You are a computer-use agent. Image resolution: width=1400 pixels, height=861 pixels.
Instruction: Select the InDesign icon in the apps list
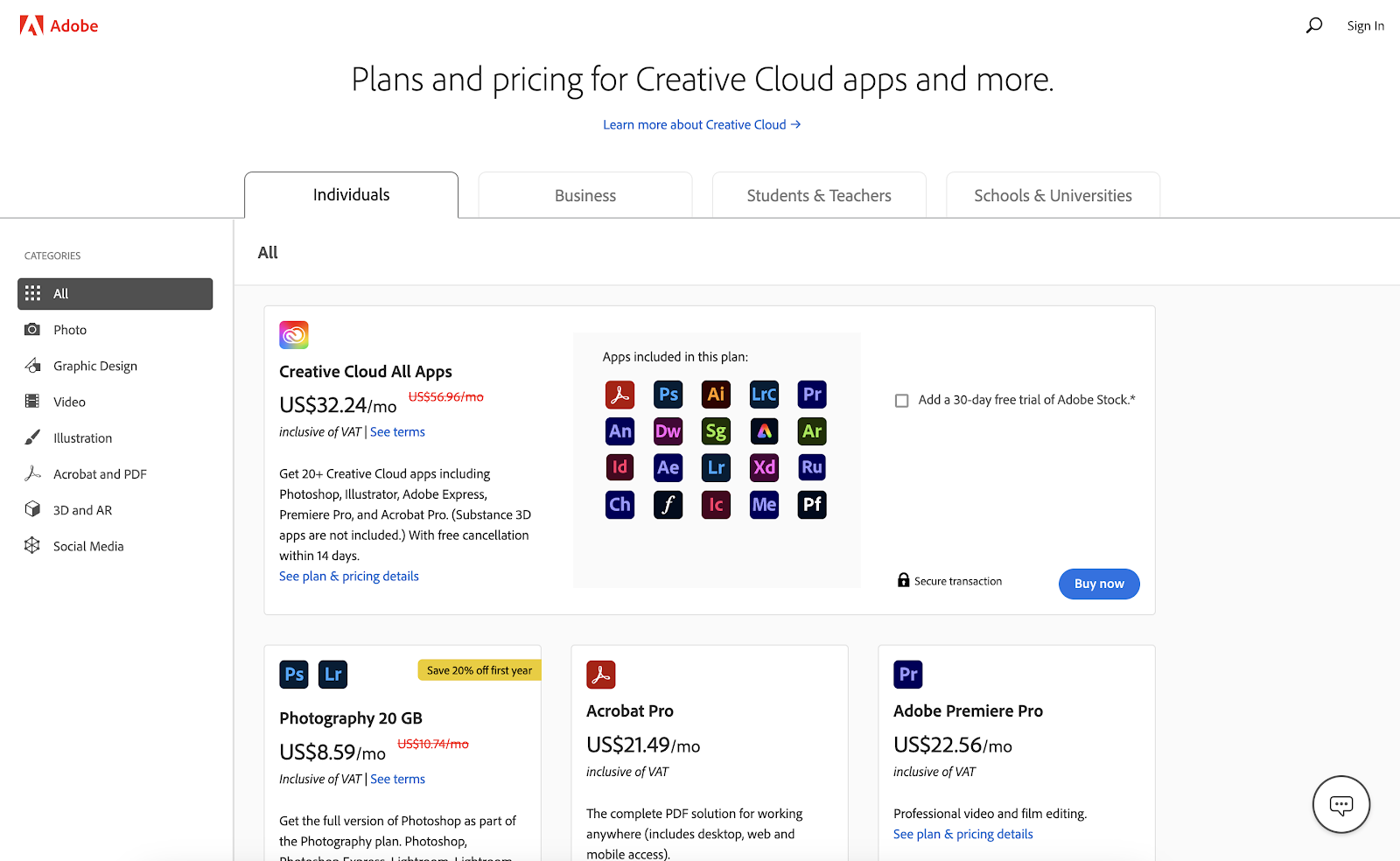pyautogui.click(x=619, y=467)
